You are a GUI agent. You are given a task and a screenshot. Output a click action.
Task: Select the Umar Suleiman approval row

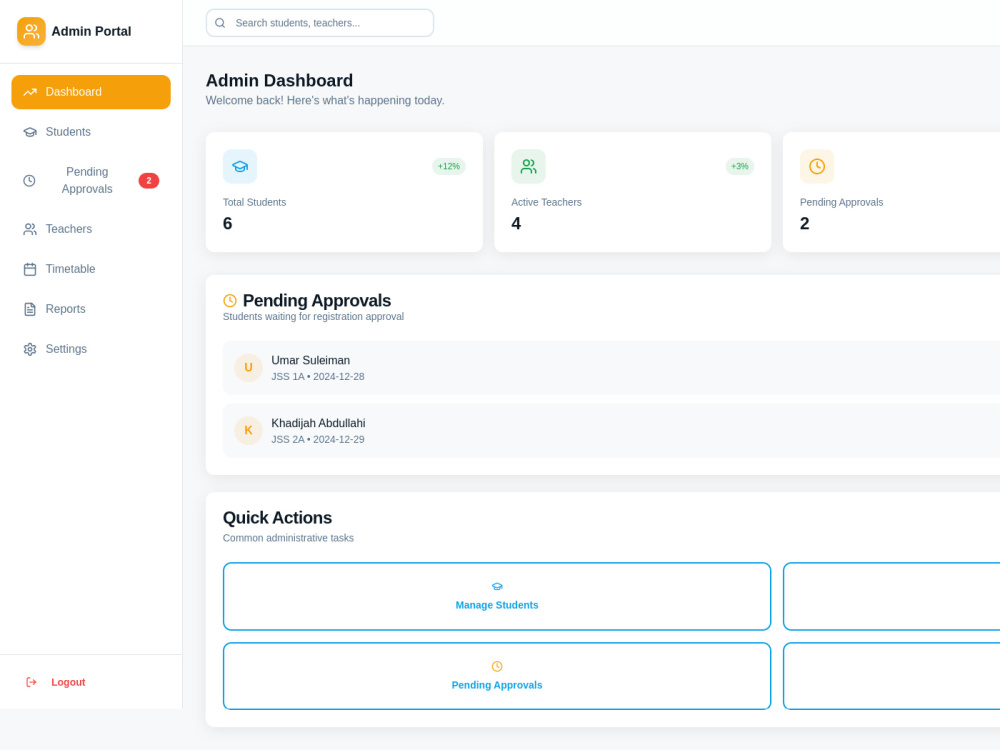(612, 368)
